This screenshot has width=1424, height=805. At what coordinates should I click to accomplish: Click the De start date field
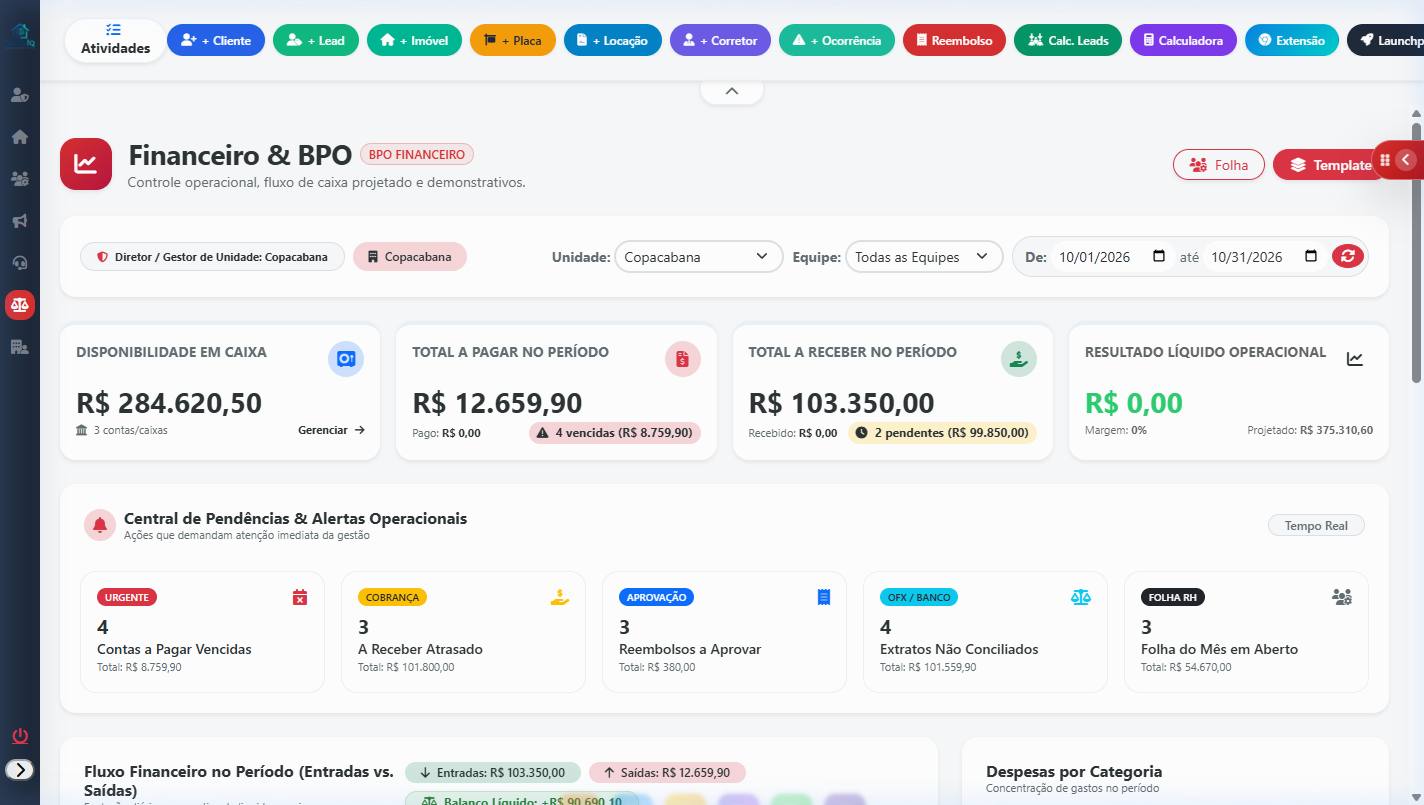pos(1112,257)
